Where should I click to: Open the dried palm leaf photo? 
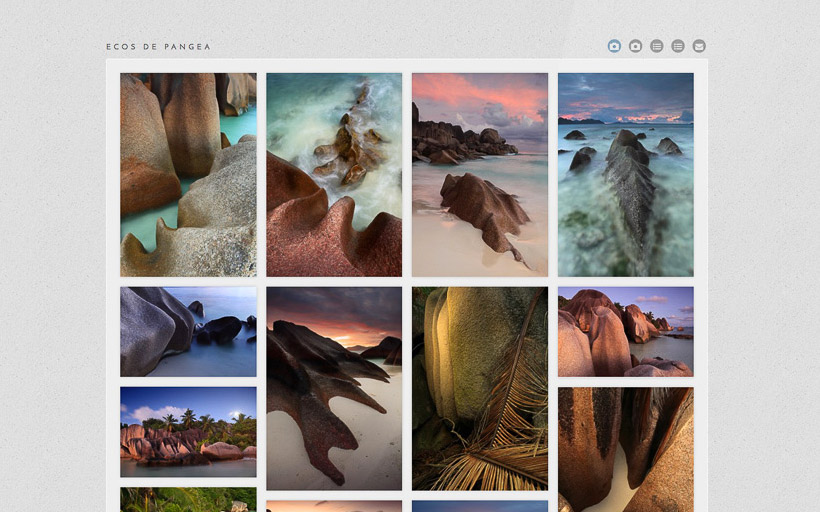[480, 389]
